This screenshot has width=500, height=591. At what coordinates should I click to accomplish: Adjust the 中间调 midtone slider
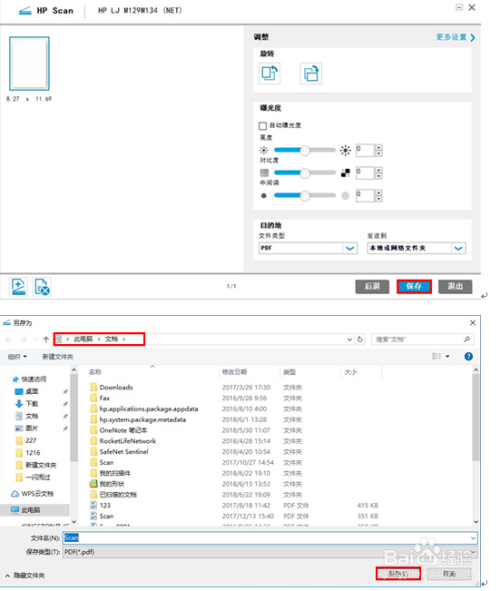pyautogui.click(x=304, y=196)
